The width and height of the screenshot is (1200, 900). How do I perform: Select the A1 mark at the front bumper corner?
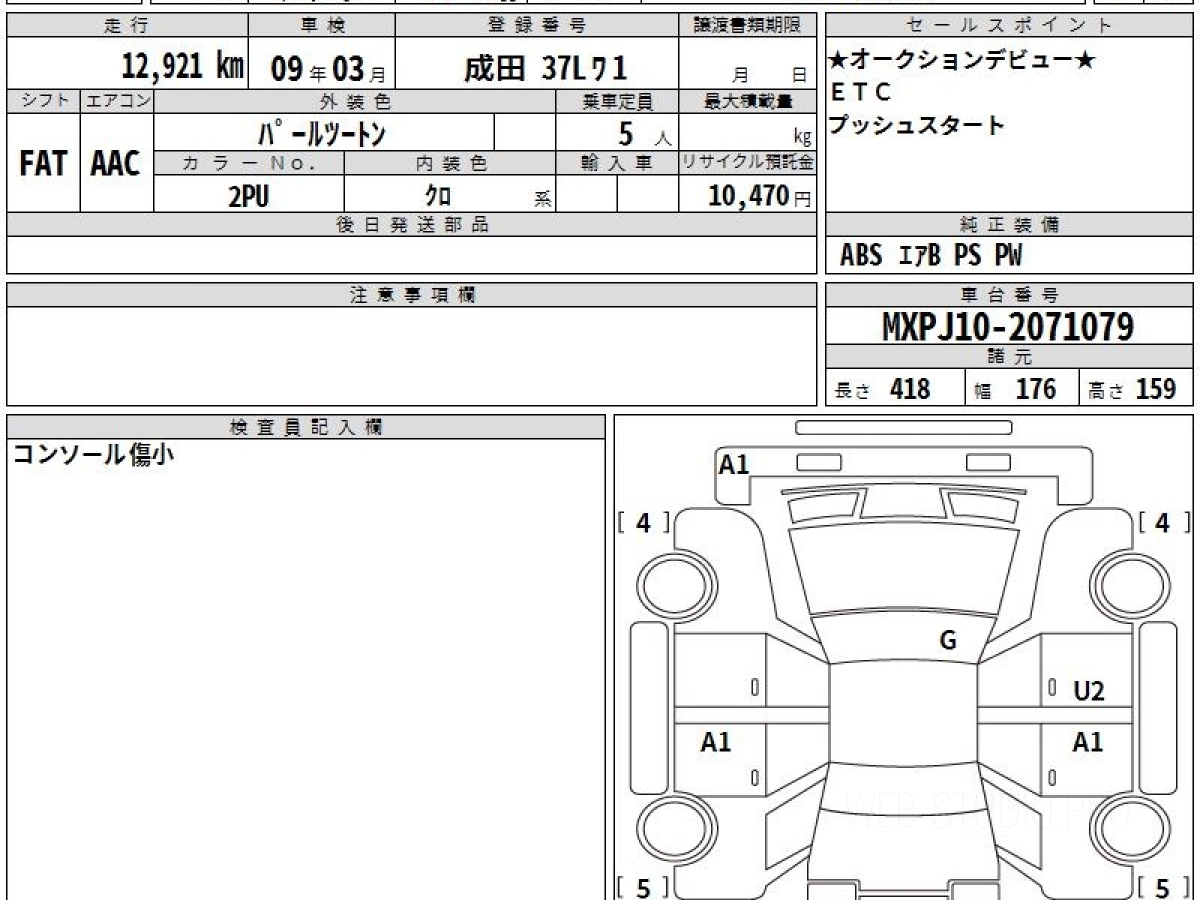(734, 464)
